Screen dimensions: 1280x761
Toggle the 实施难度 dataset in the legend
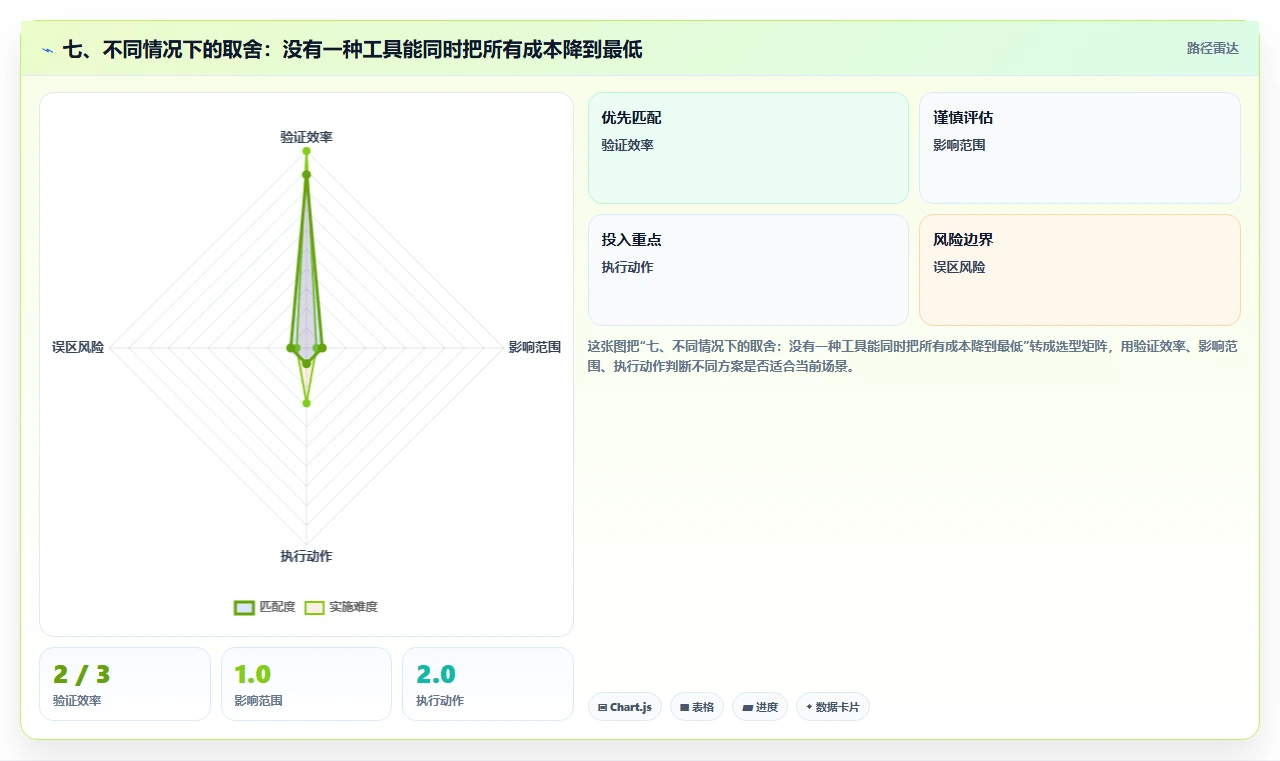click(x=341, y=607)
